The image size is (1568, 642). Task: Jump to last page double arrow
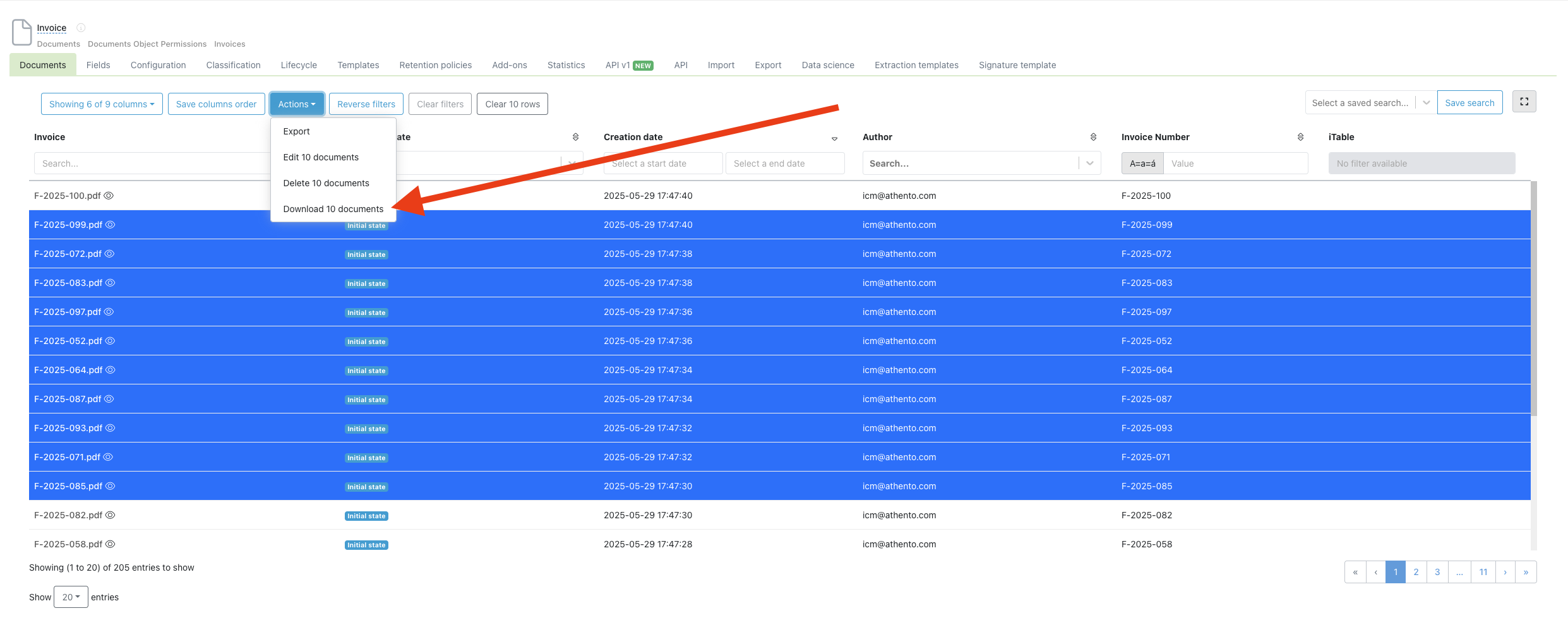[1526, 572]
